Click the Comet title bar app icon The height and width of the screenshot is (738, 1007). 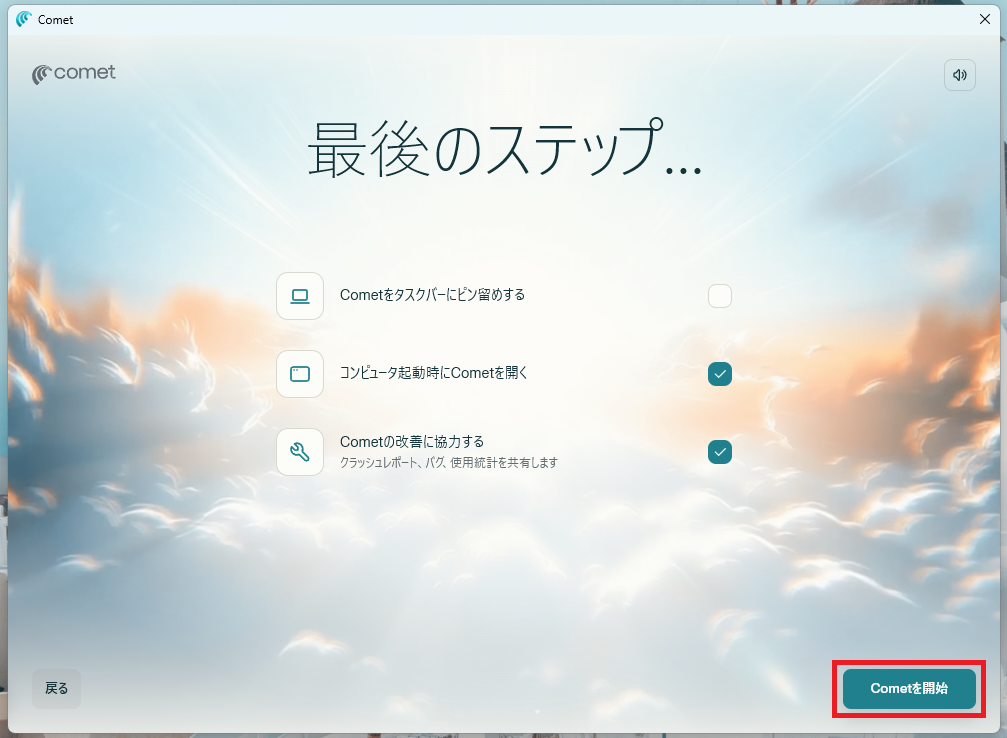24,19
